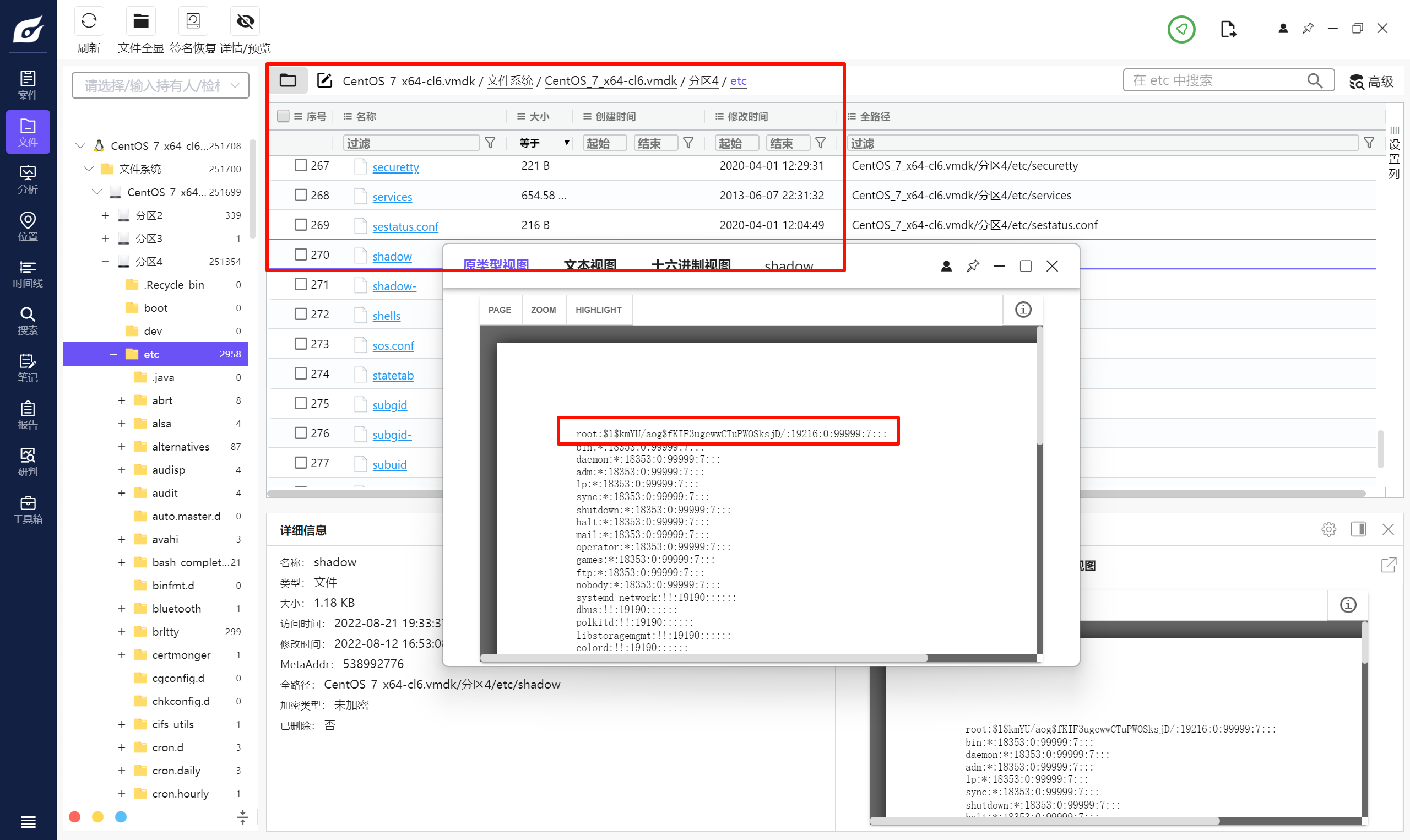This screenshot has width=1410, height=840.
Task: Click the pop-out icon in bottom preview
Action: (1389, 565)
